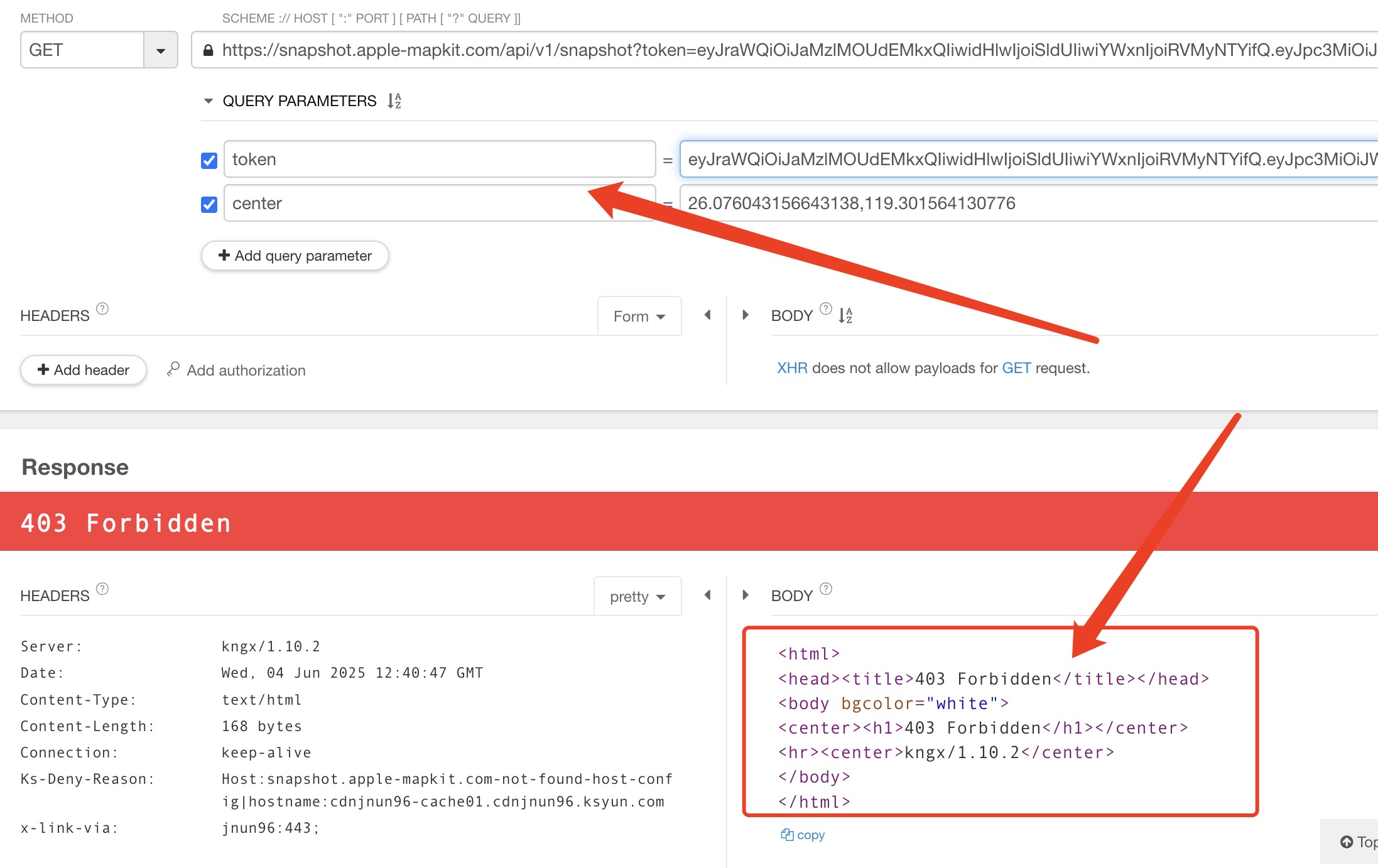Image resolution: width=1378 pixels, height=868 pixels.
Task: Open the pretty dropdown for response headers
Action: (637, 596)
